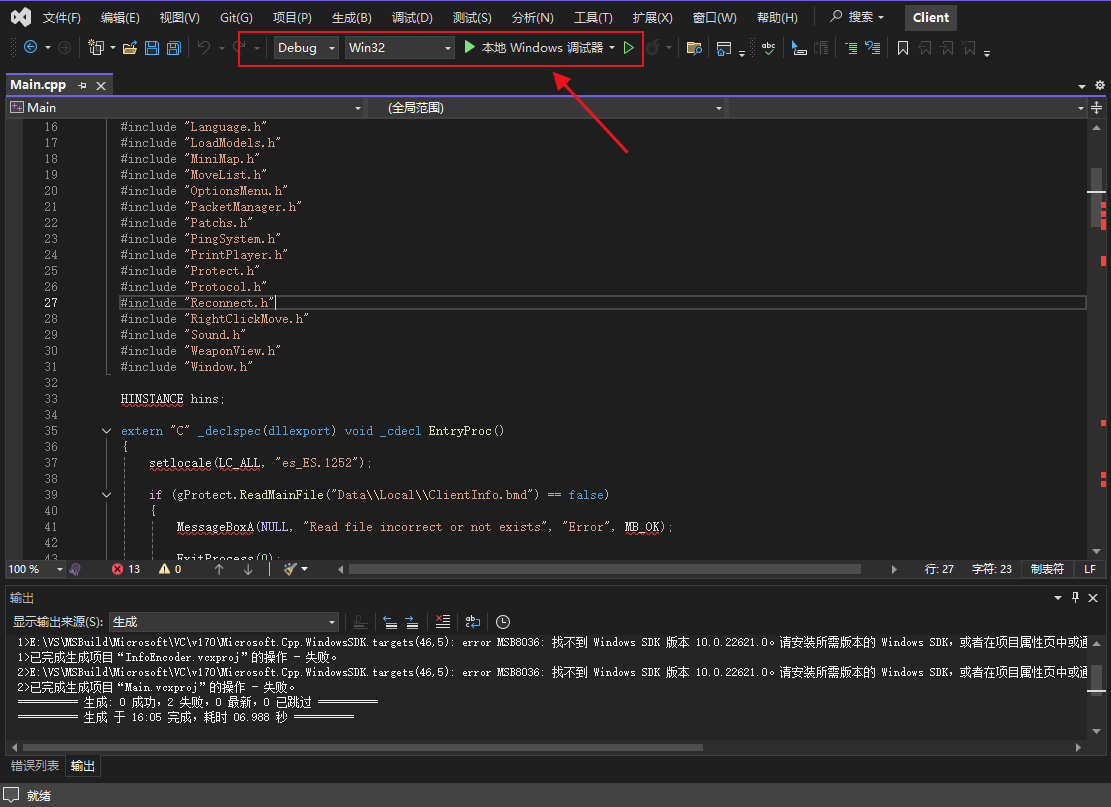Image resolution: width=1111 pixels, height=807 pixels.
Task: Toggle auto-hide pin on output panel
Action: 1076,598
